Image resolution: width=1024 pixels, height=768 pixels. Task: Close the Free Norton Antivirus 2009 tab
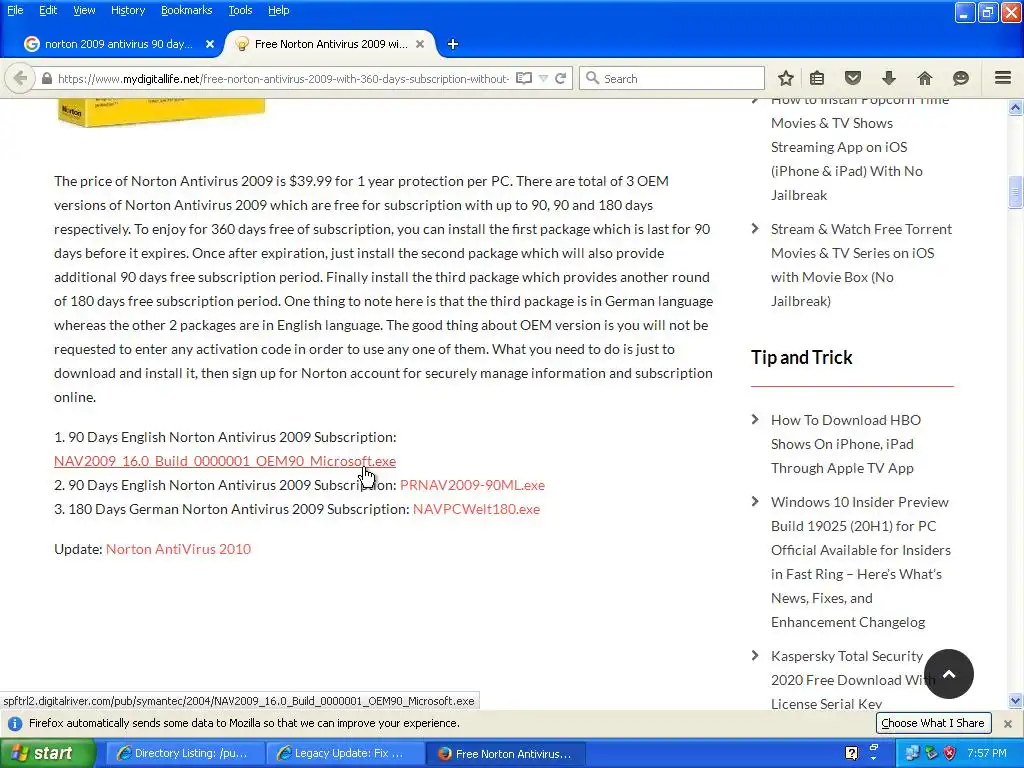[420, 44]
